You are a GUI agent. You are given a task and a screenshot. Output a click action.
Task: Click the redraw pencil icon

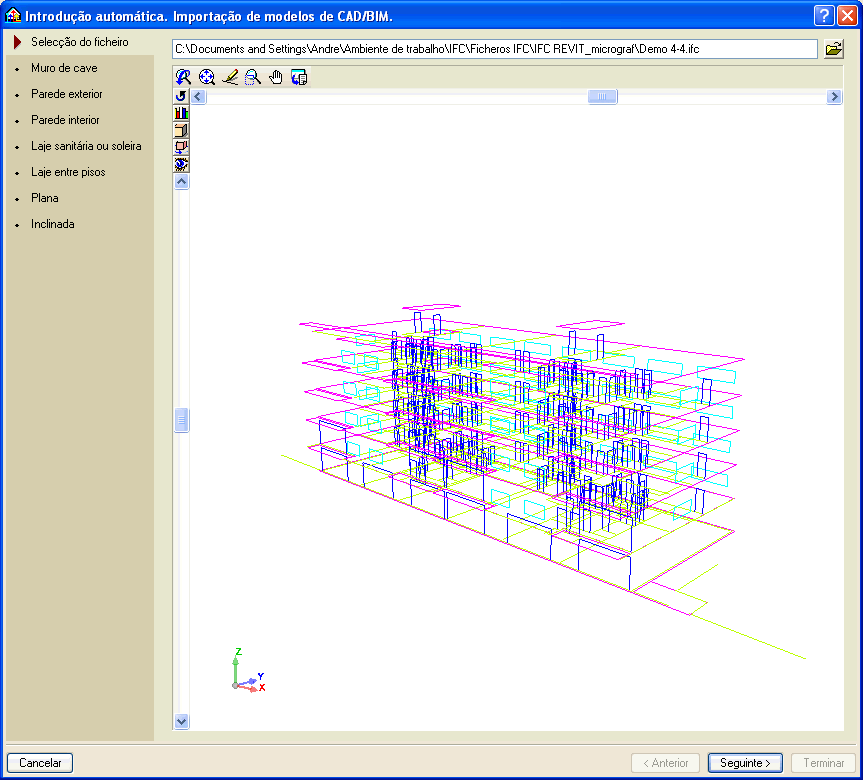(x=230, y=77)
